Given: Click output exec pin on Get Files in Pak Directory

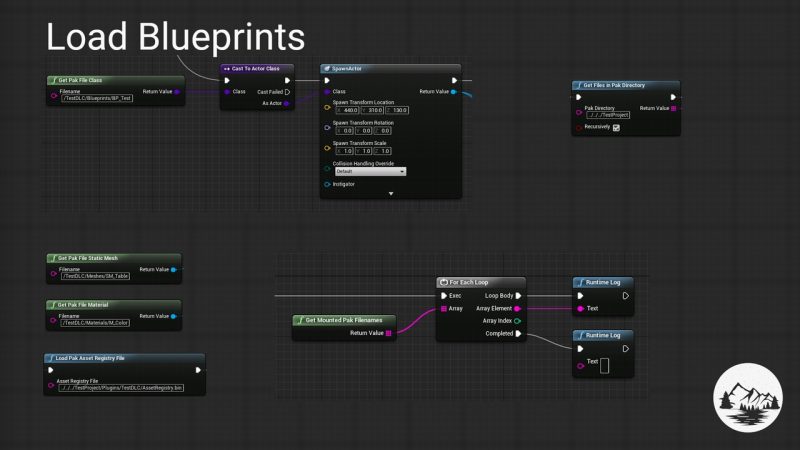Looking at the screenshot, I should (673, 97).
